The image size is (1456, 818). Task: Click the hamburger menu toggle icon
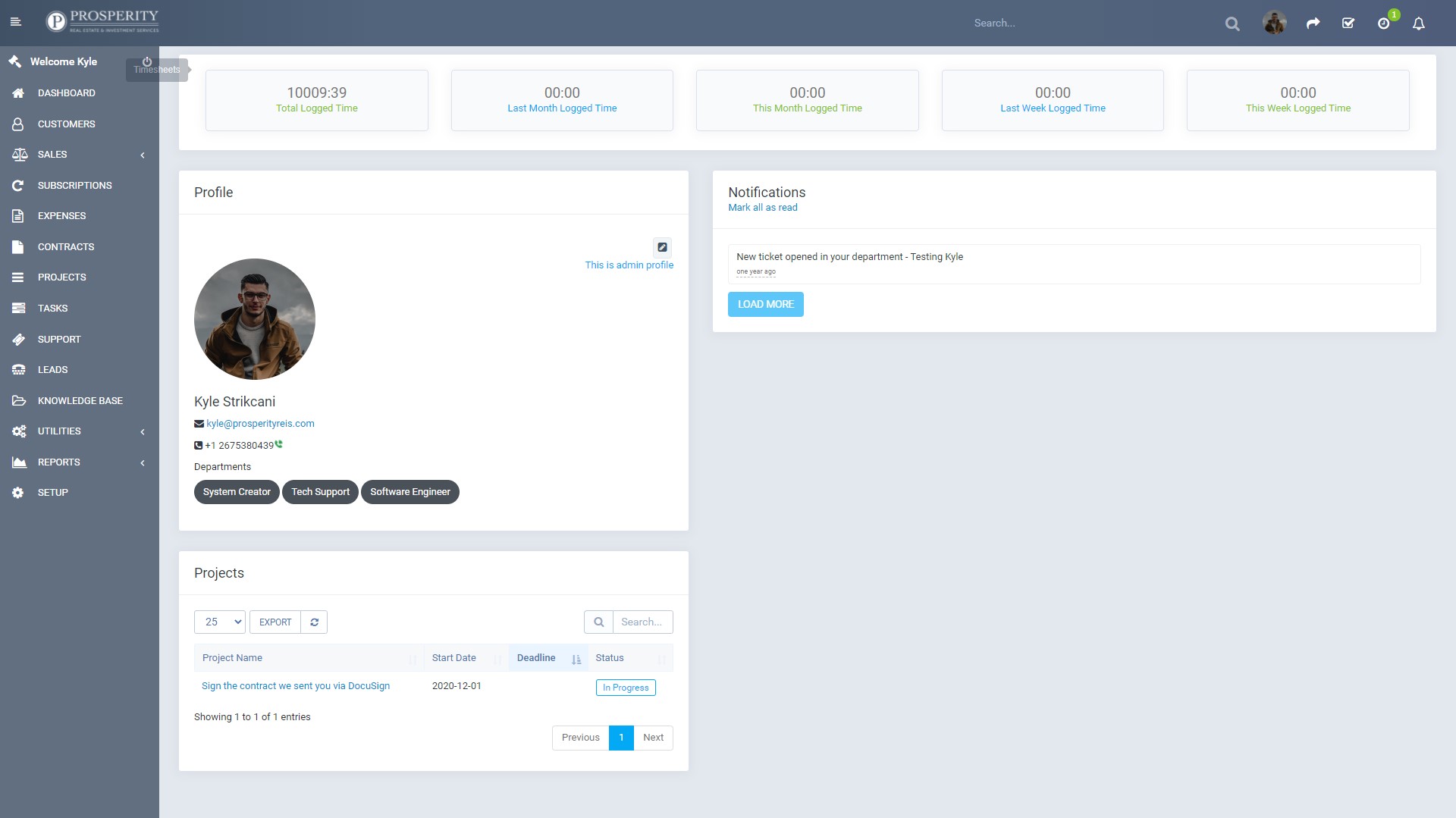pos(15,23)
